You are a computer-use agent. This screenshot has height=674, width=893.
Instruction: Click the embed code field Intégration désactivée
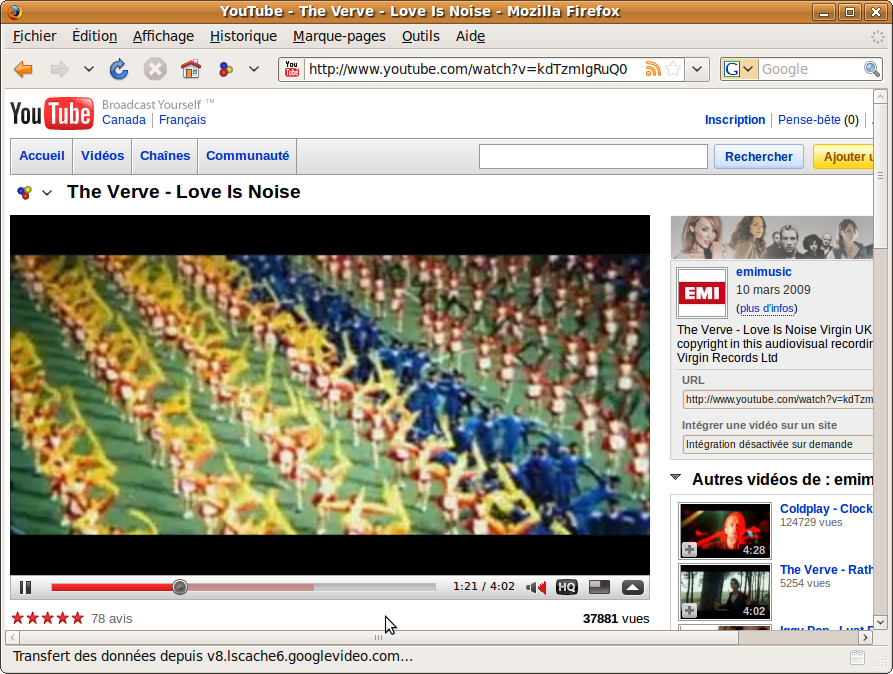tap(777, 444)
